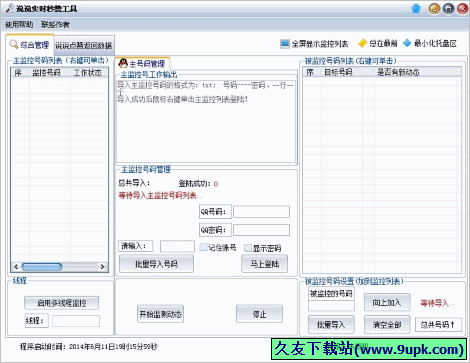
Task: Click the left arrow of list scrollbar
Action: [16, 267]
